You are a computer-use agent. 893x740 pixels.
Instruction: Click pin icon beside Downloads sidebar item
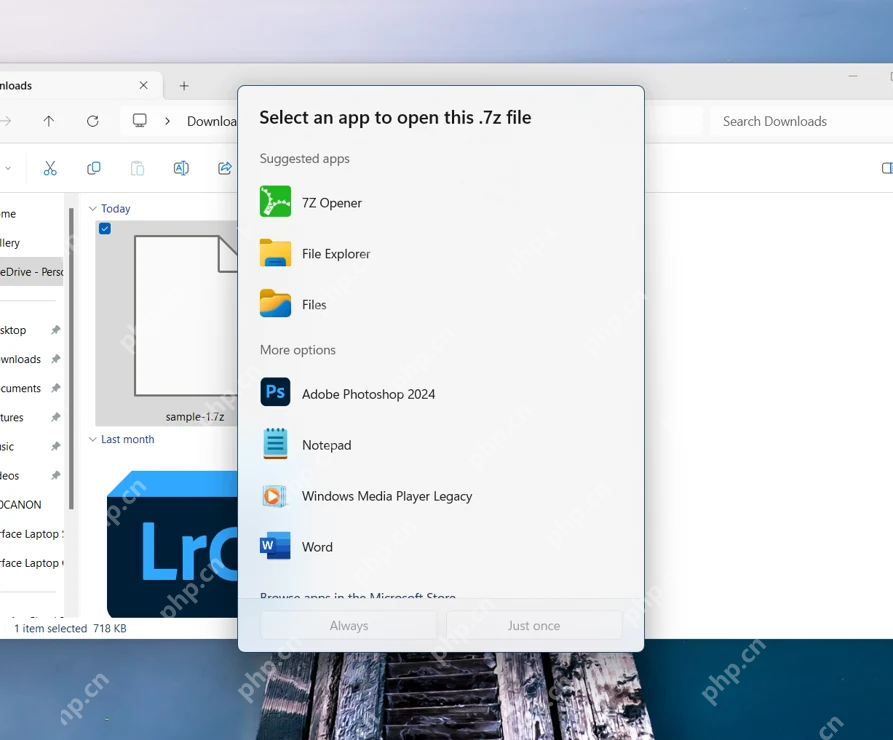[55, 359]
